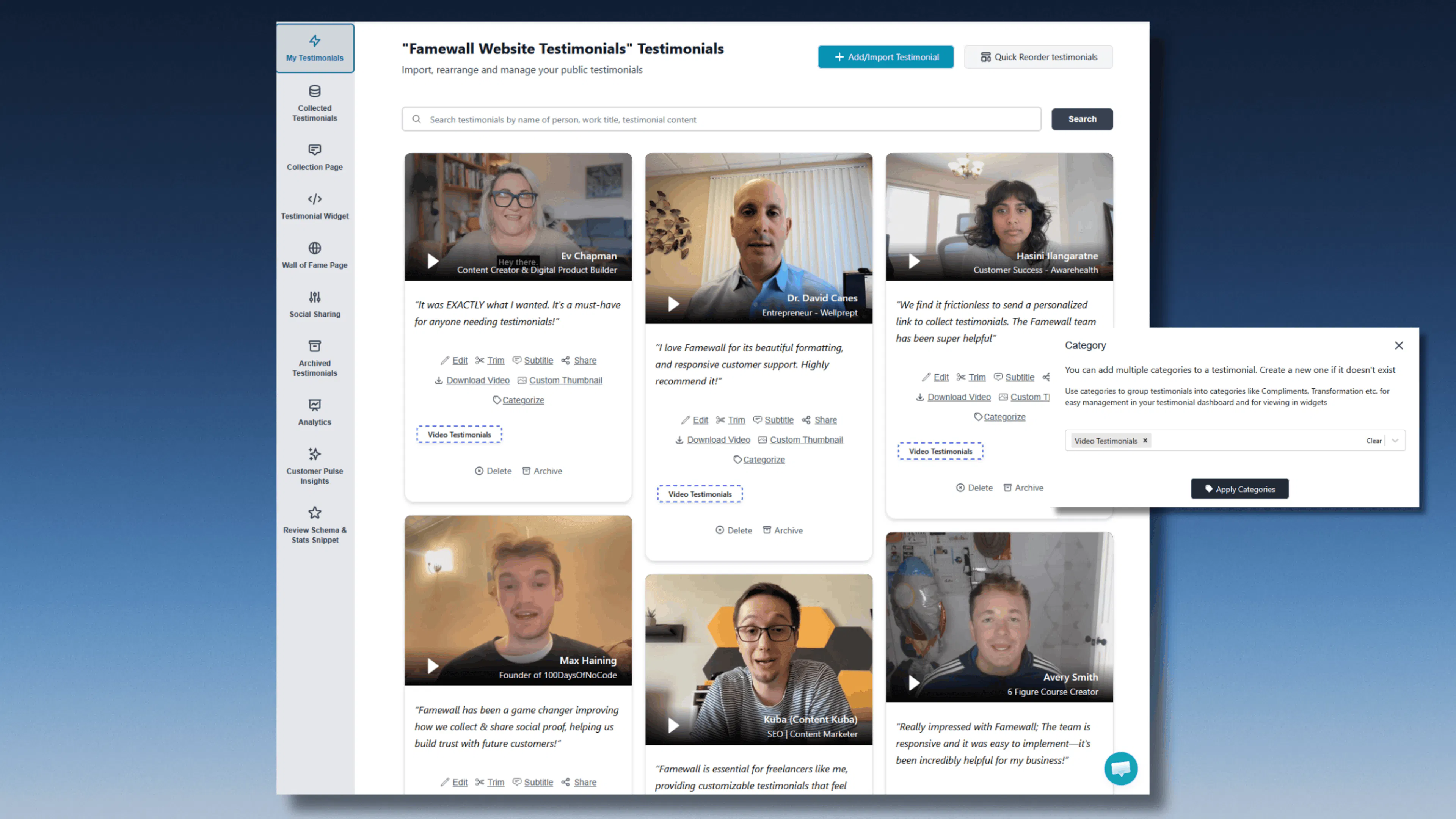Open My Testimonials sidebar section
Viewport: 1456px width, 819px height.
315,48
